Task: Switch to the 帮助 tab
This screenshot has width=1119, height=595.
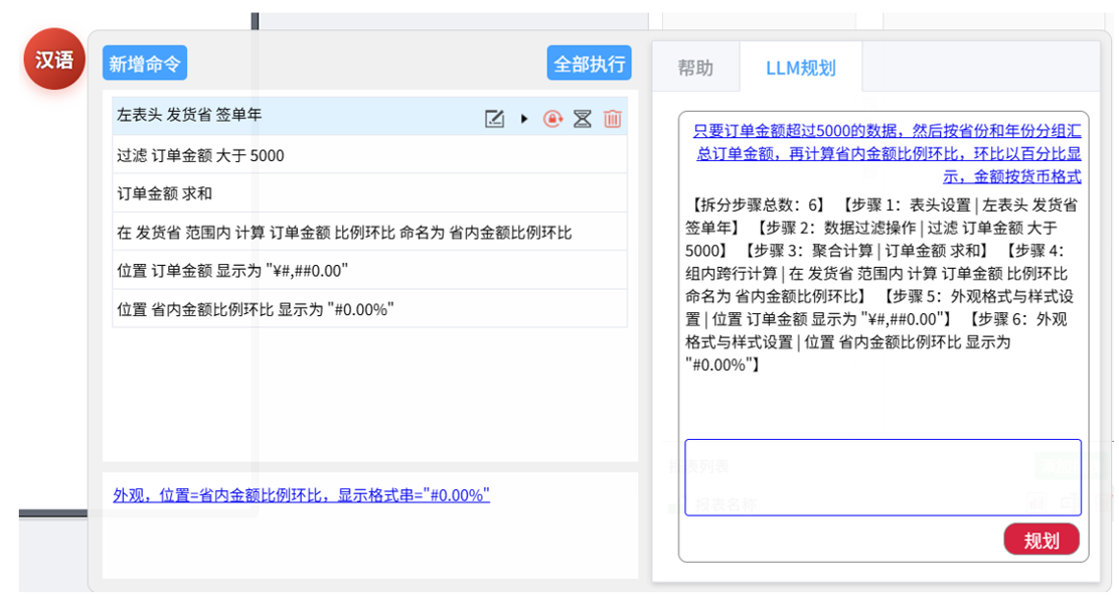Action: (x=695, y=68)
